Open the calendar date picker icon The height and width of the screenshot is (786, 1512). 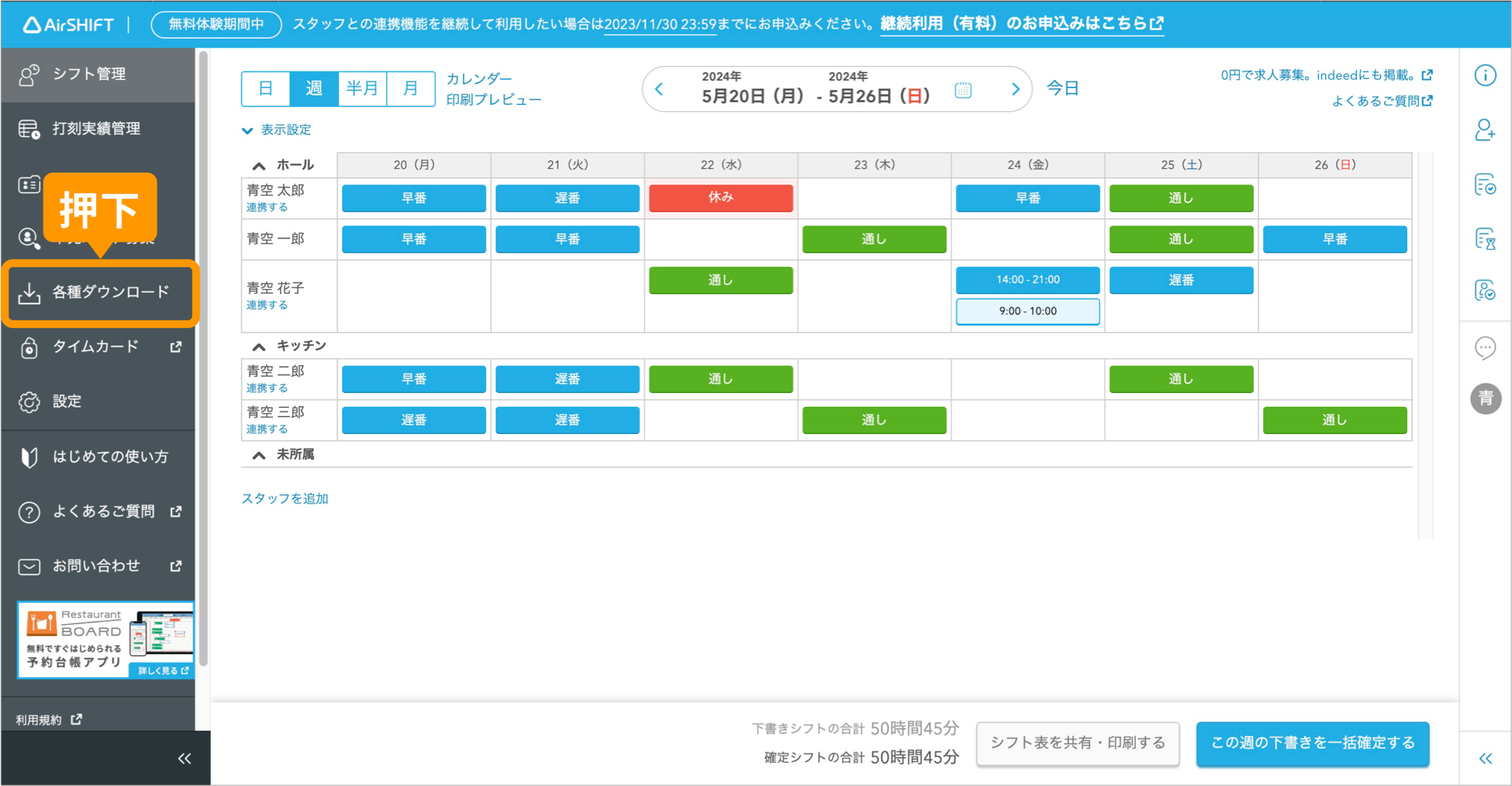[x=963, y=89]
